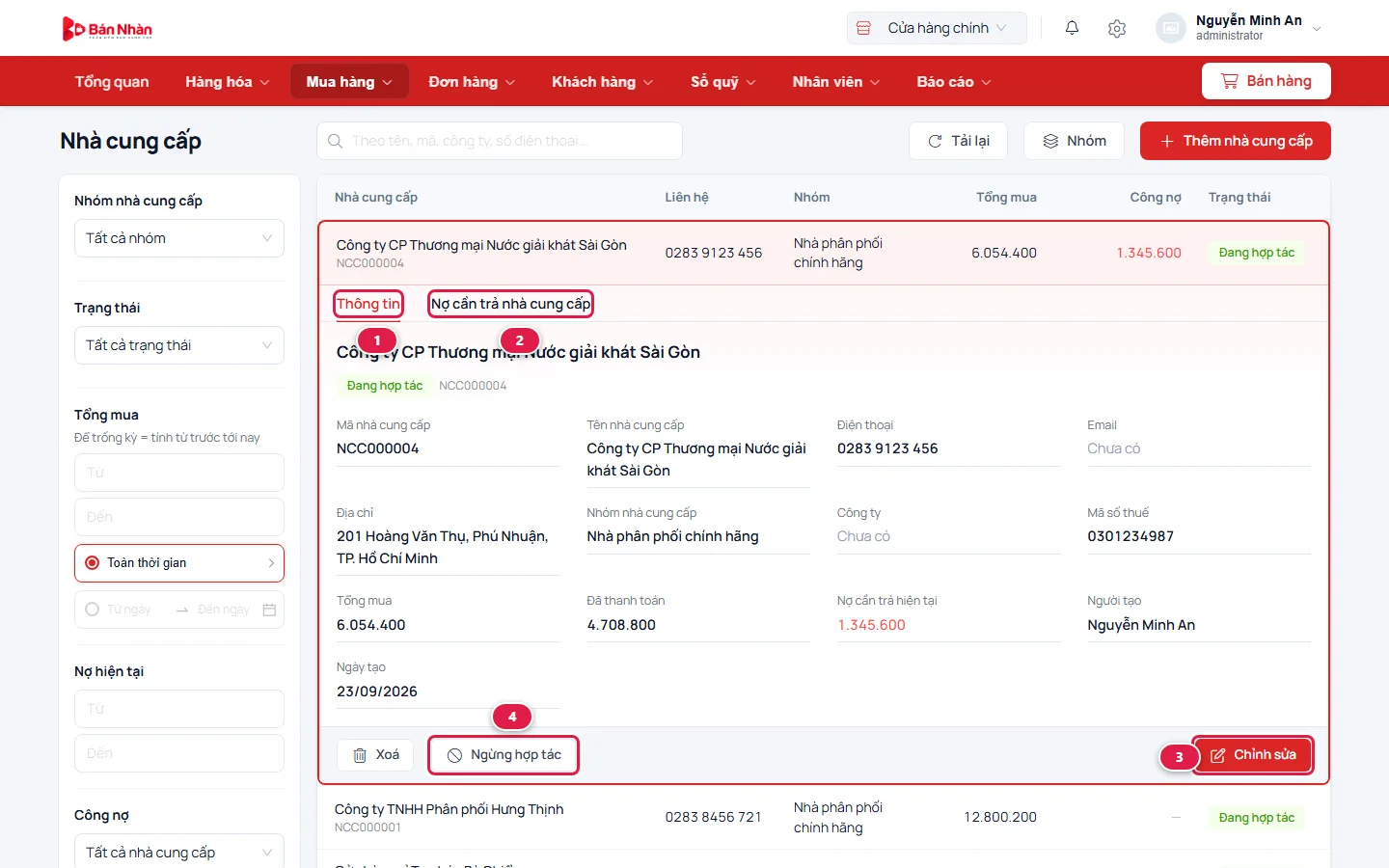The width and height of the screenshot is (1389, 868).
Task: Open the Tất cả nhà cung cấp dropdown
Action: click(179, 852)
